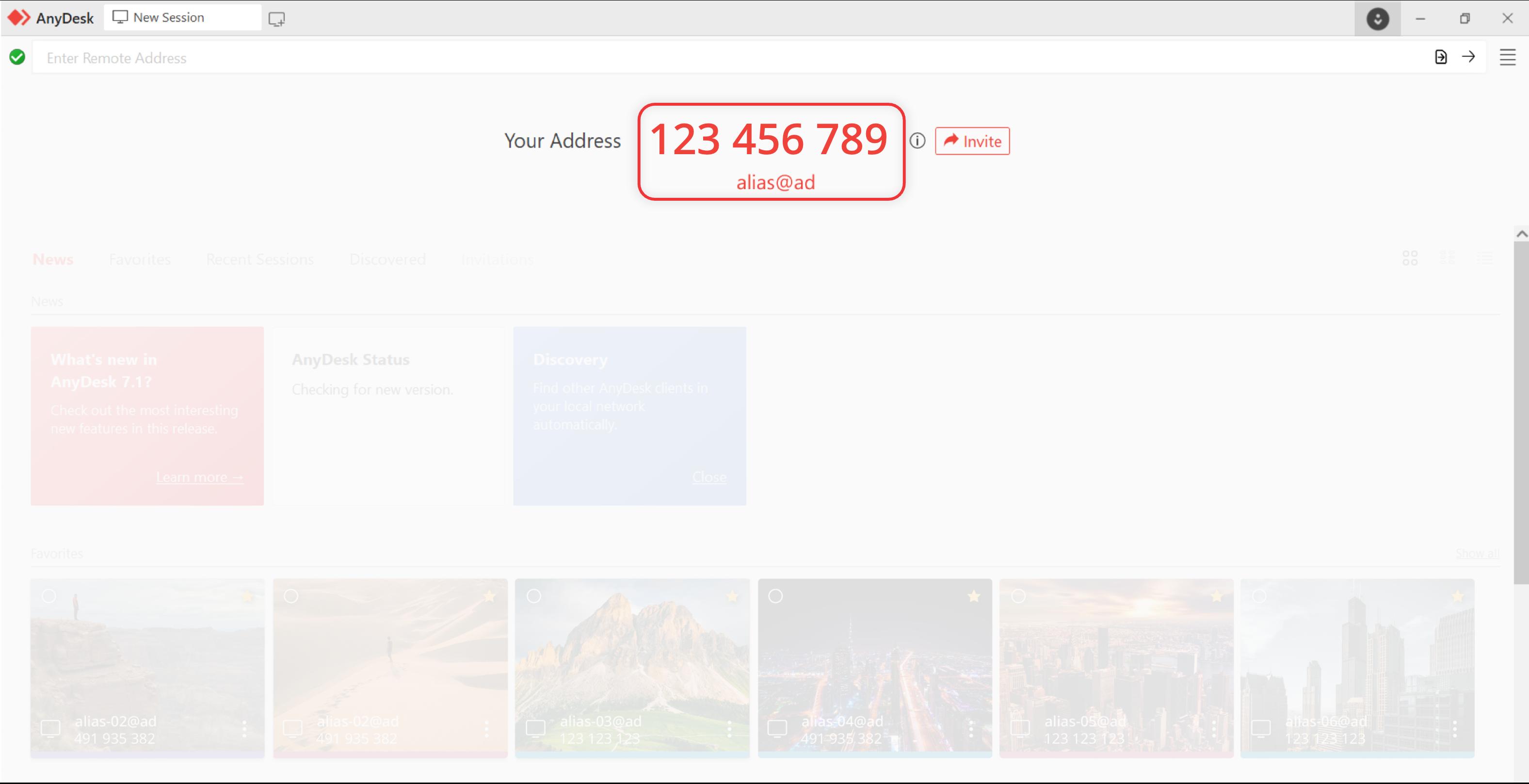This screenshot has height=784, width=1529.
Task: Click green connection status checkmark icon
Action: pos(17,57)
